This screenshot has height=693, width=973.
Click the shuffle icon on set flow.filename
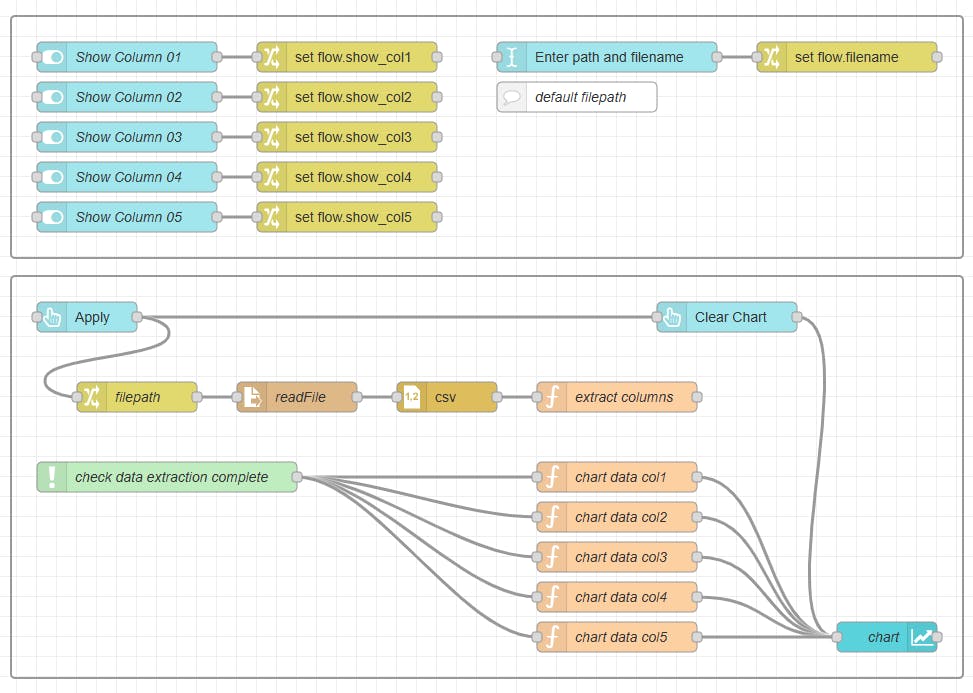[x=772, y=57]
